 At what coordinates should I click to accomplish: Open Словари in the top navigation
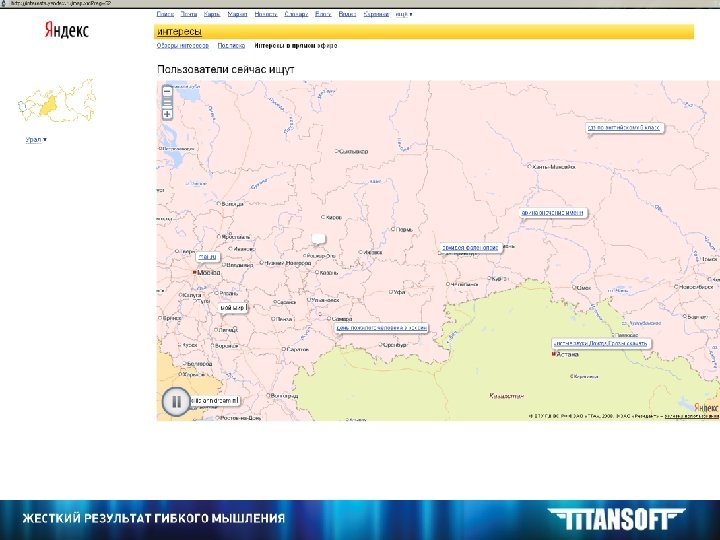point(296,14)
